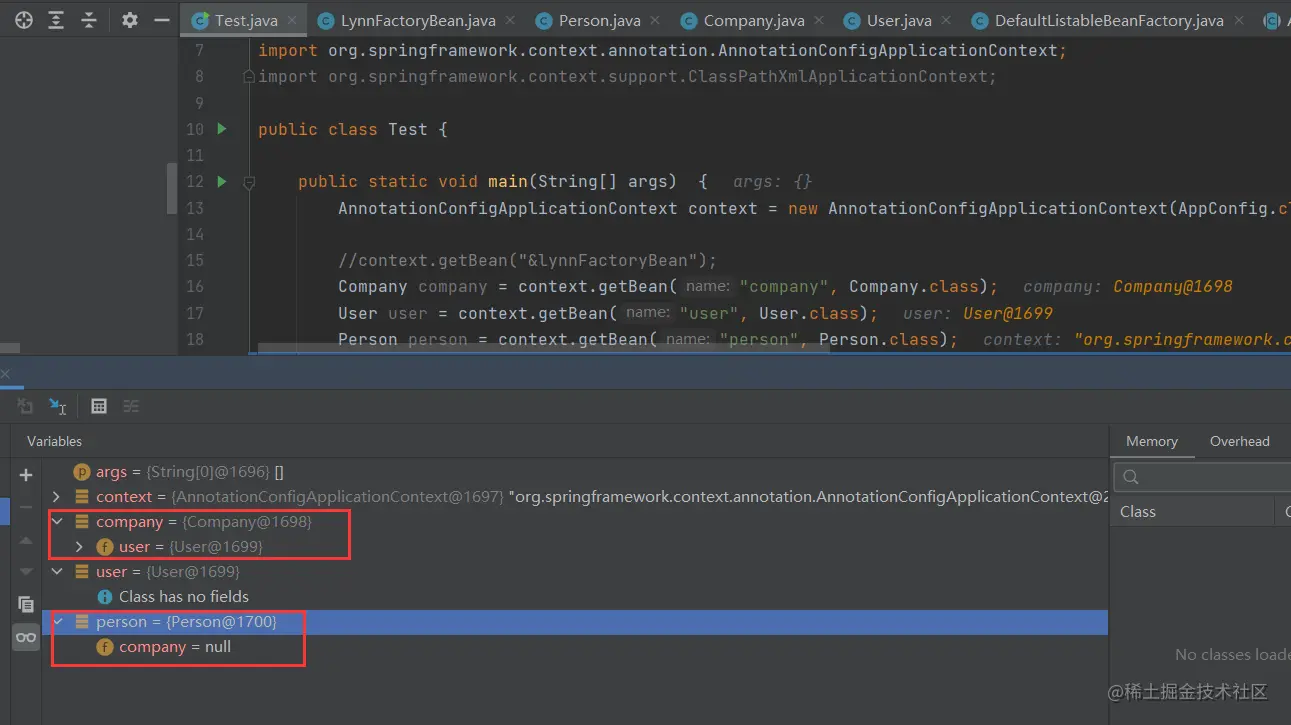Select the args variable row
1291x725 pixels.
(x=575, y=472)
